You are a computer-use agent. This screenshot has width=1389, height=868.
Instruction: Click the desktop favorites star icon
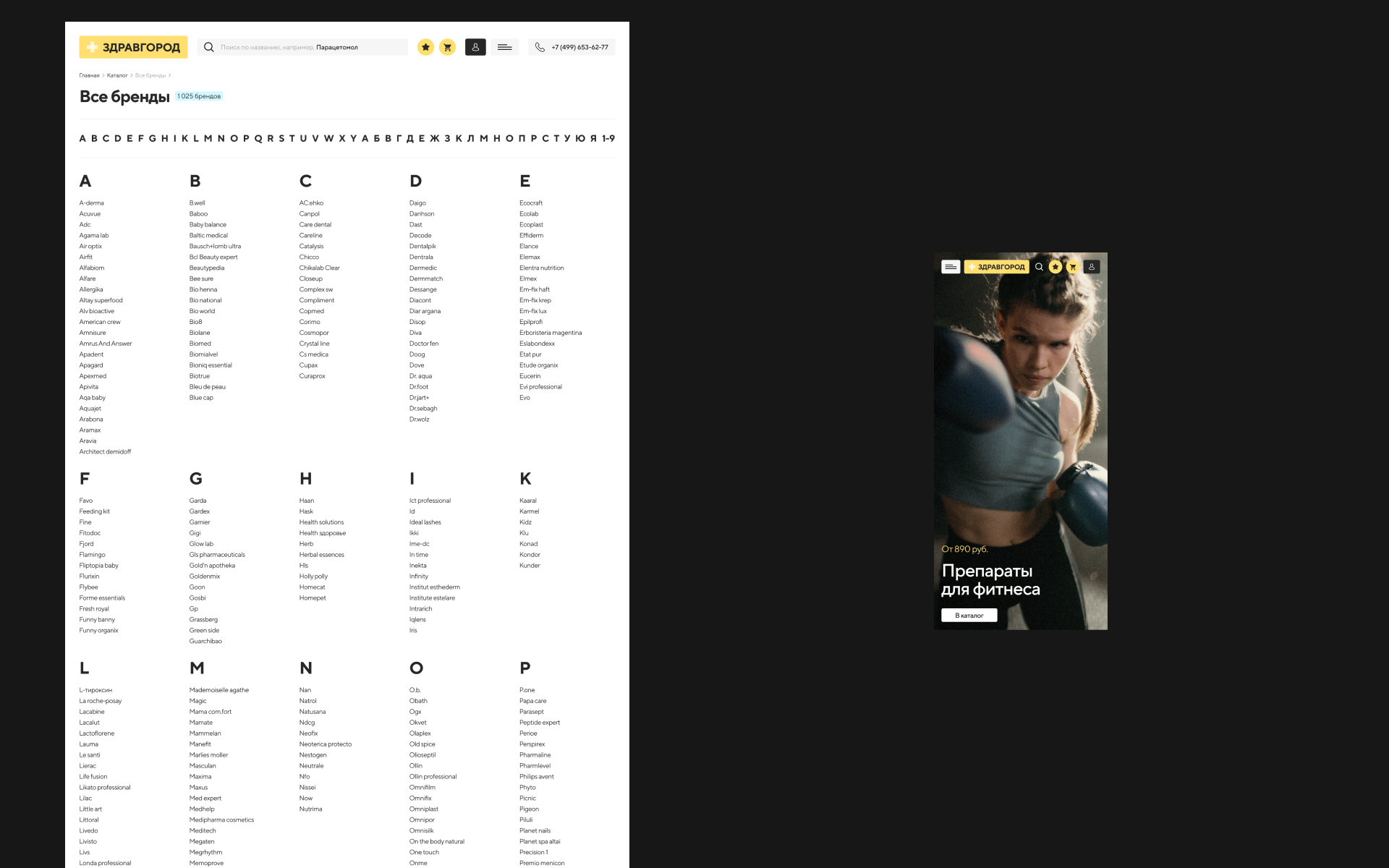425,47
